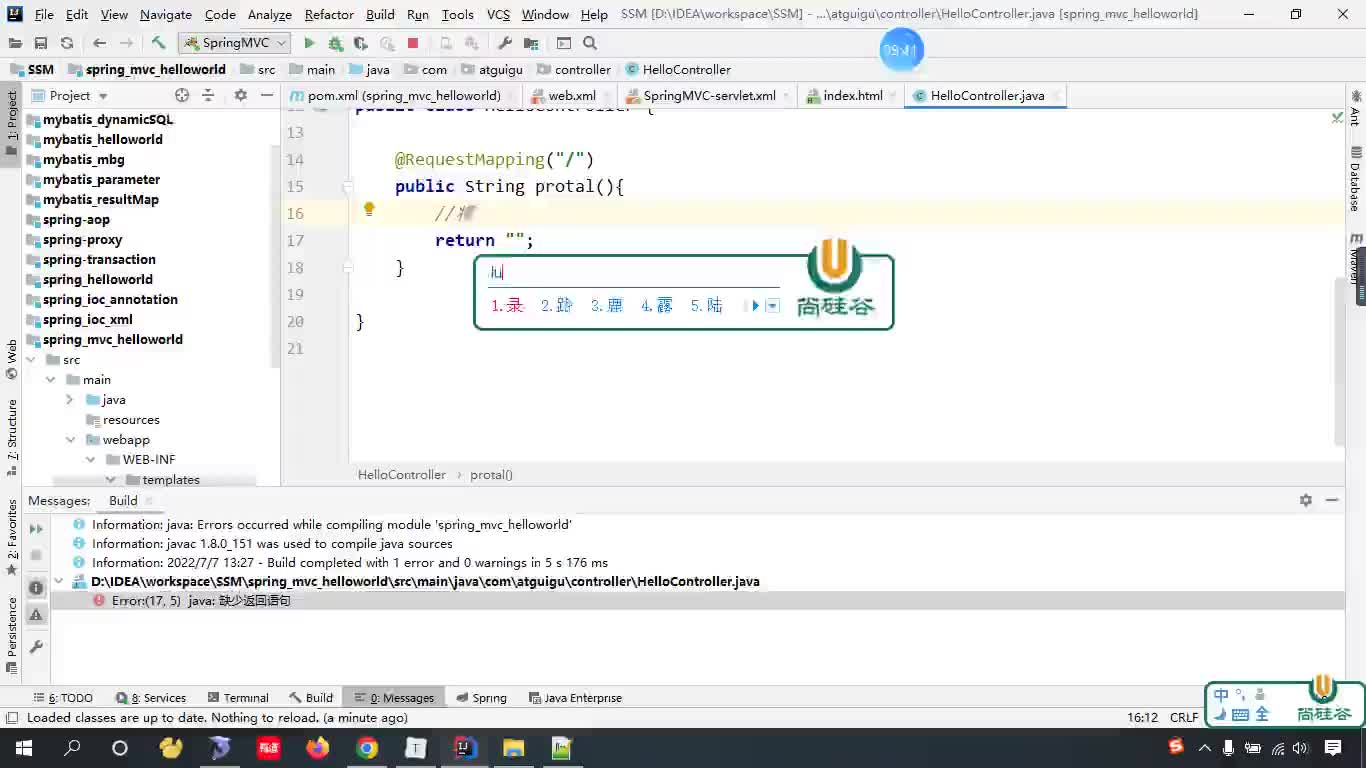1366x768 pixels.
Task: Click the CRLF line separator indicator
Action: click(x=1183, y=718)
